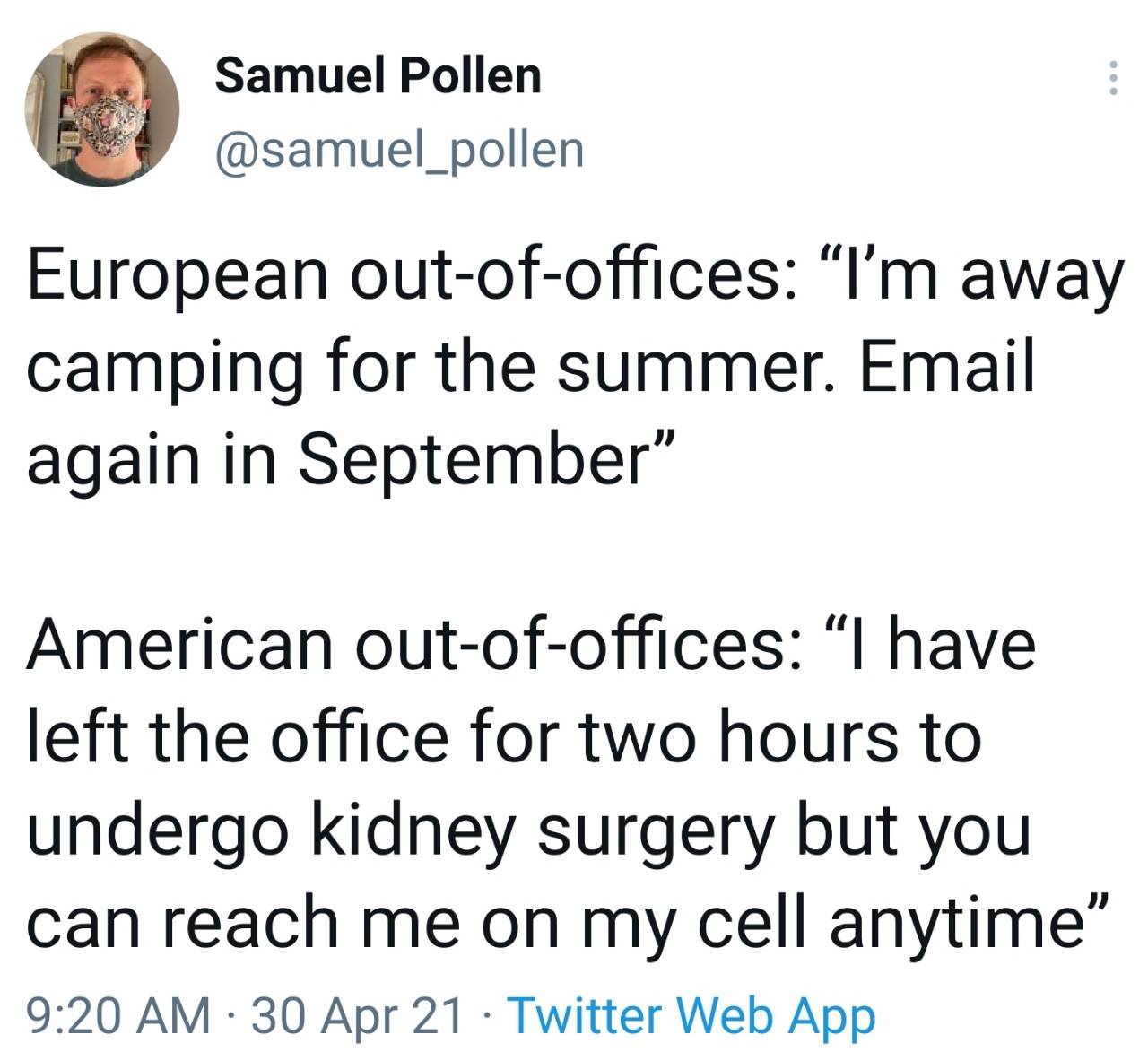Click the 9:20 AM timestamp
The image size is (1148, 1052).
point(119,1016)
